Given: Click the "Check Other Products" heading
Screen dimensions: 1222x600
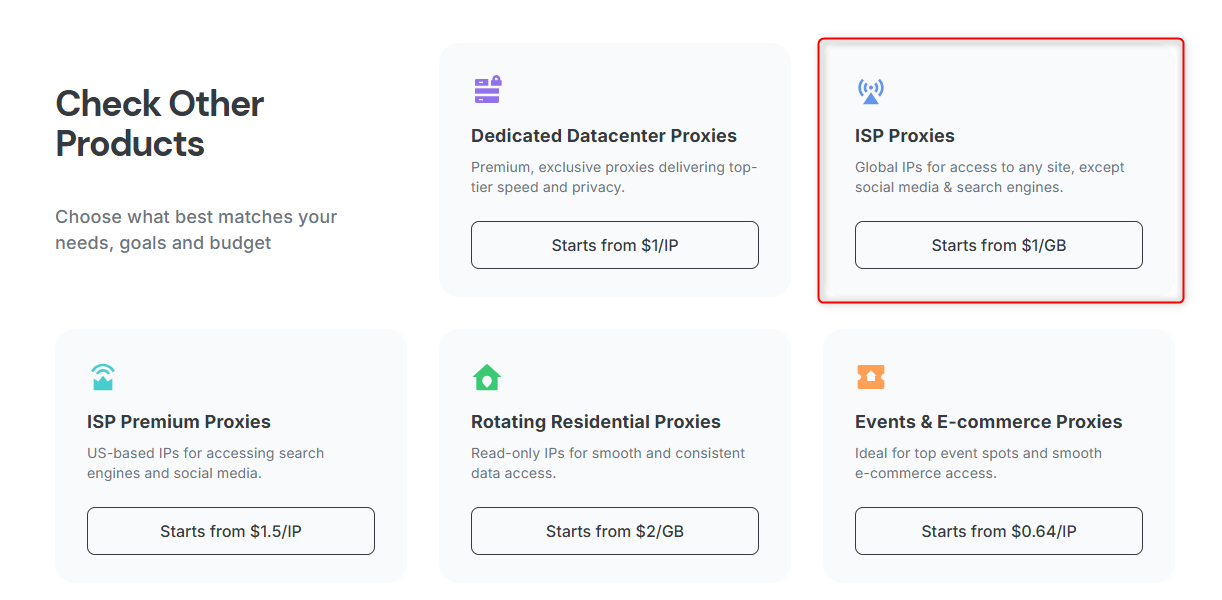Looking at the screenshot, I should pyautogui.click(x=160, y=123).
